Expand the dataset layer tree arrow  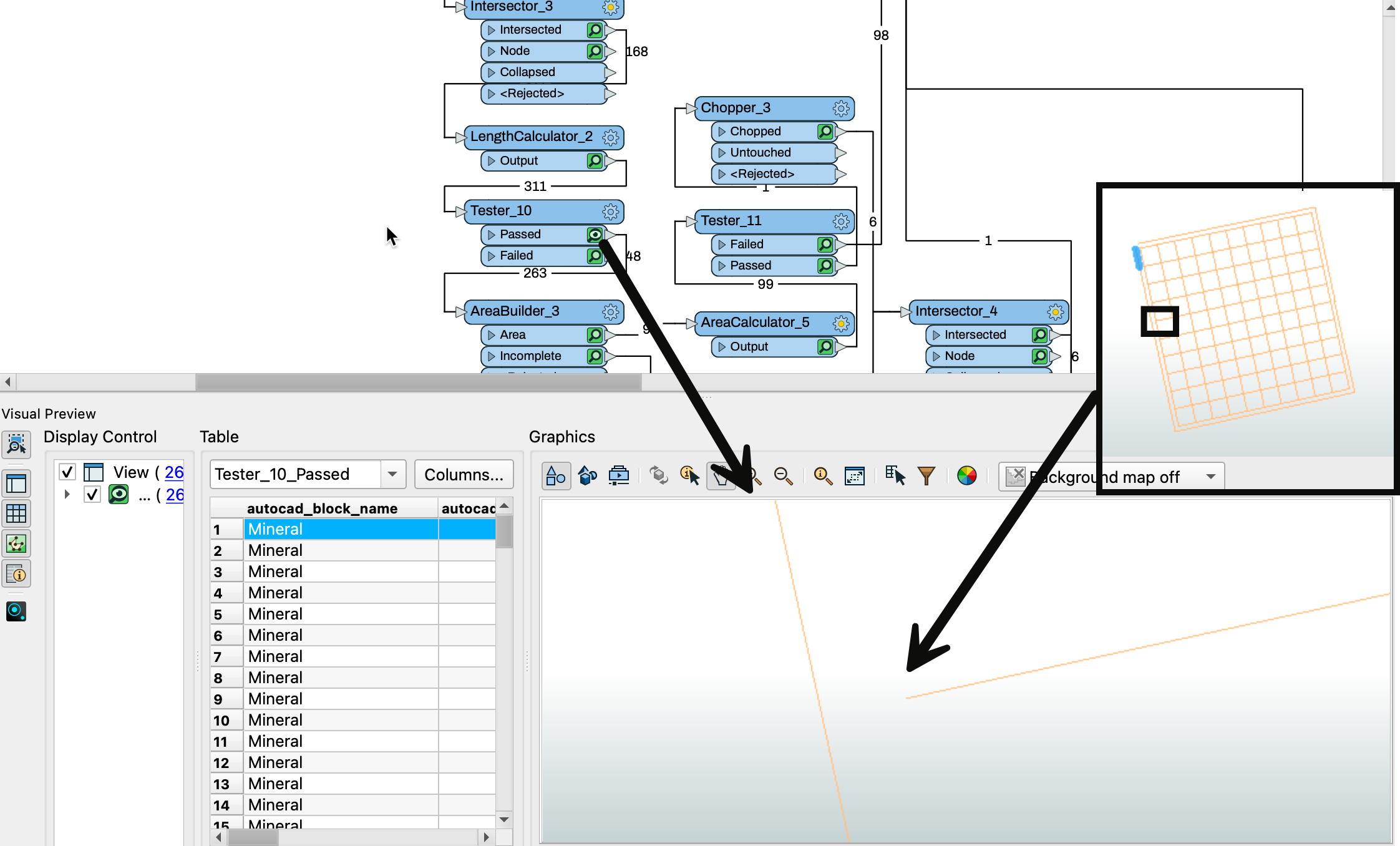point(67,494)
